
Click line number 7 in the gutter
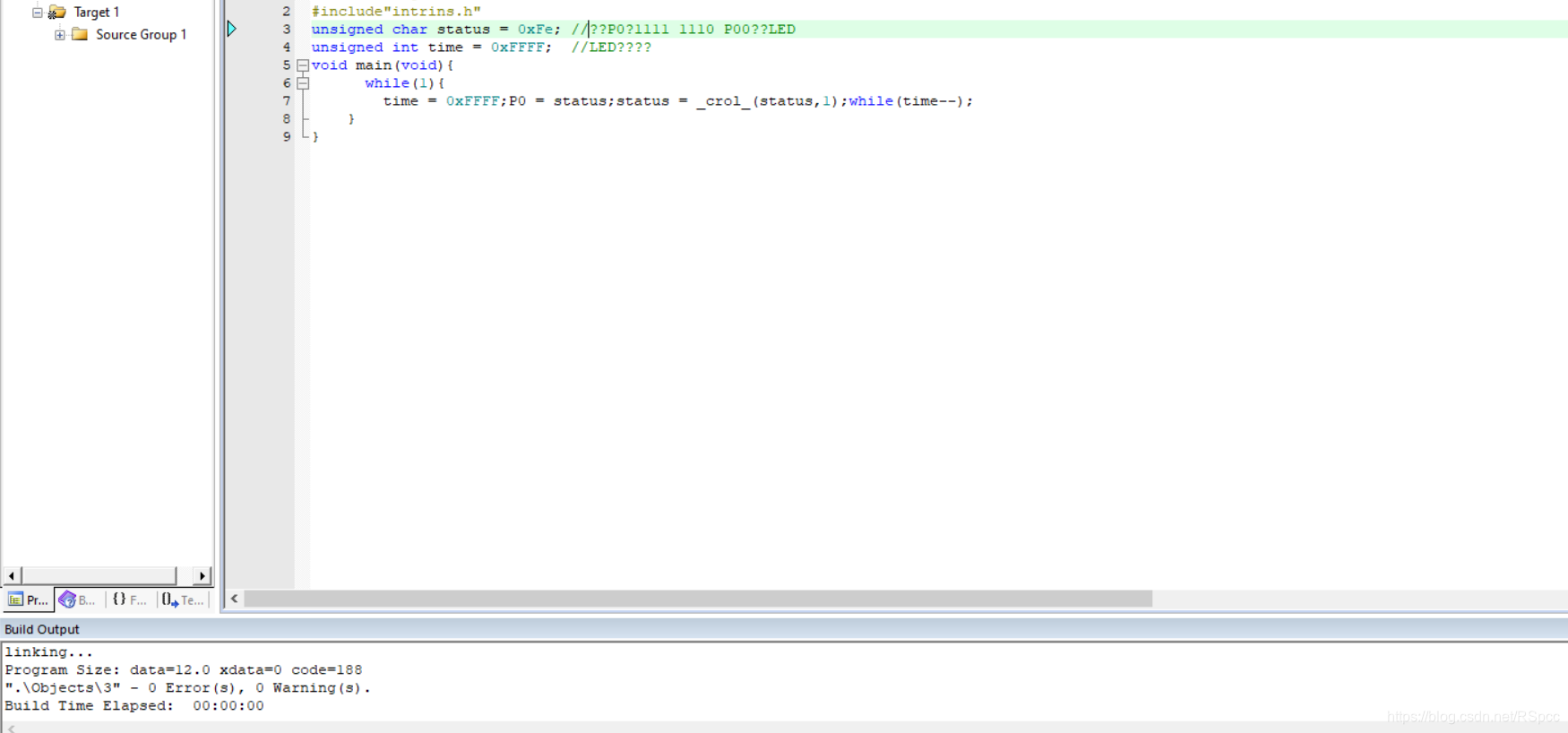(287, 101)
